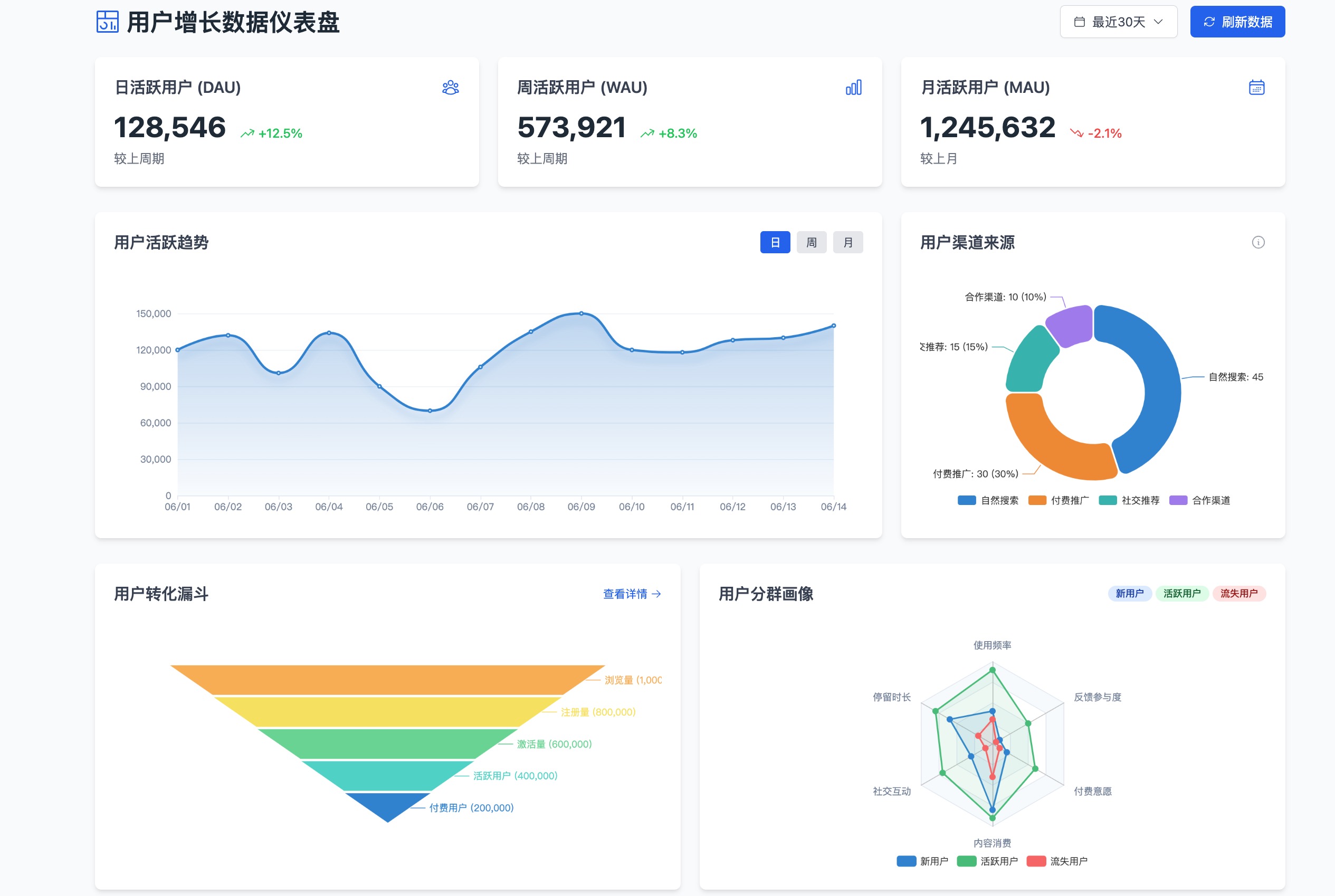The image size is (1335, 896).
Task: Click the 新用户 tag badge
Action: coord(1129,593)
